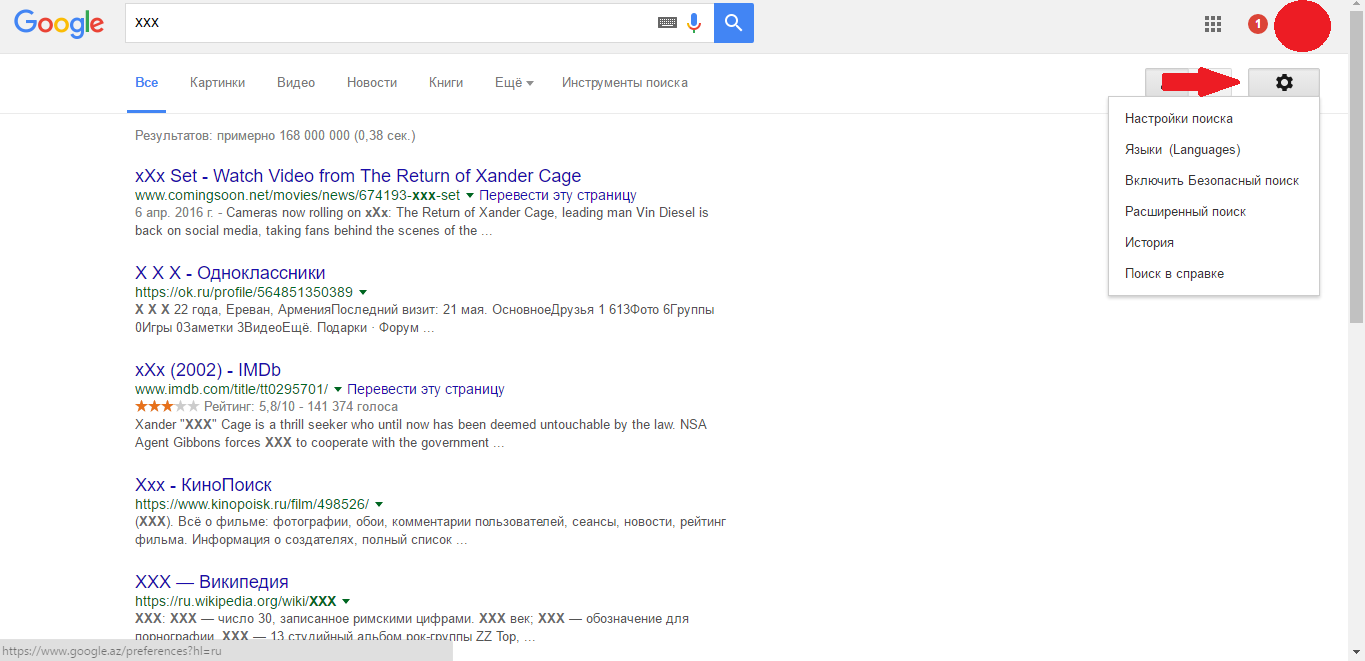Switch to the Все tab
Viewport: 1365px width, 661px height.
(147, 83)
